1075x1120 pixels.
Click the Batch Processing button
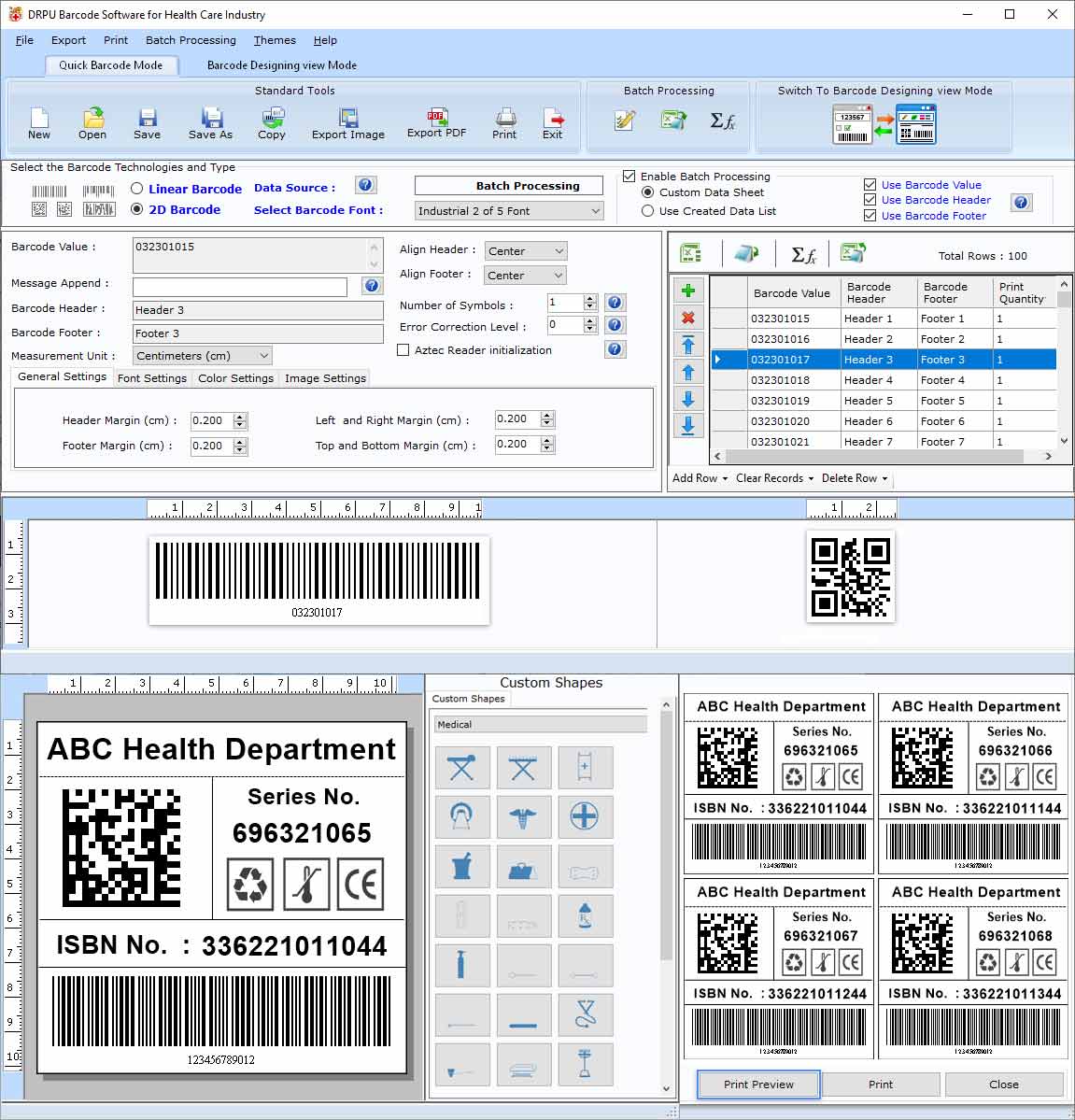[x=508, y=185]
